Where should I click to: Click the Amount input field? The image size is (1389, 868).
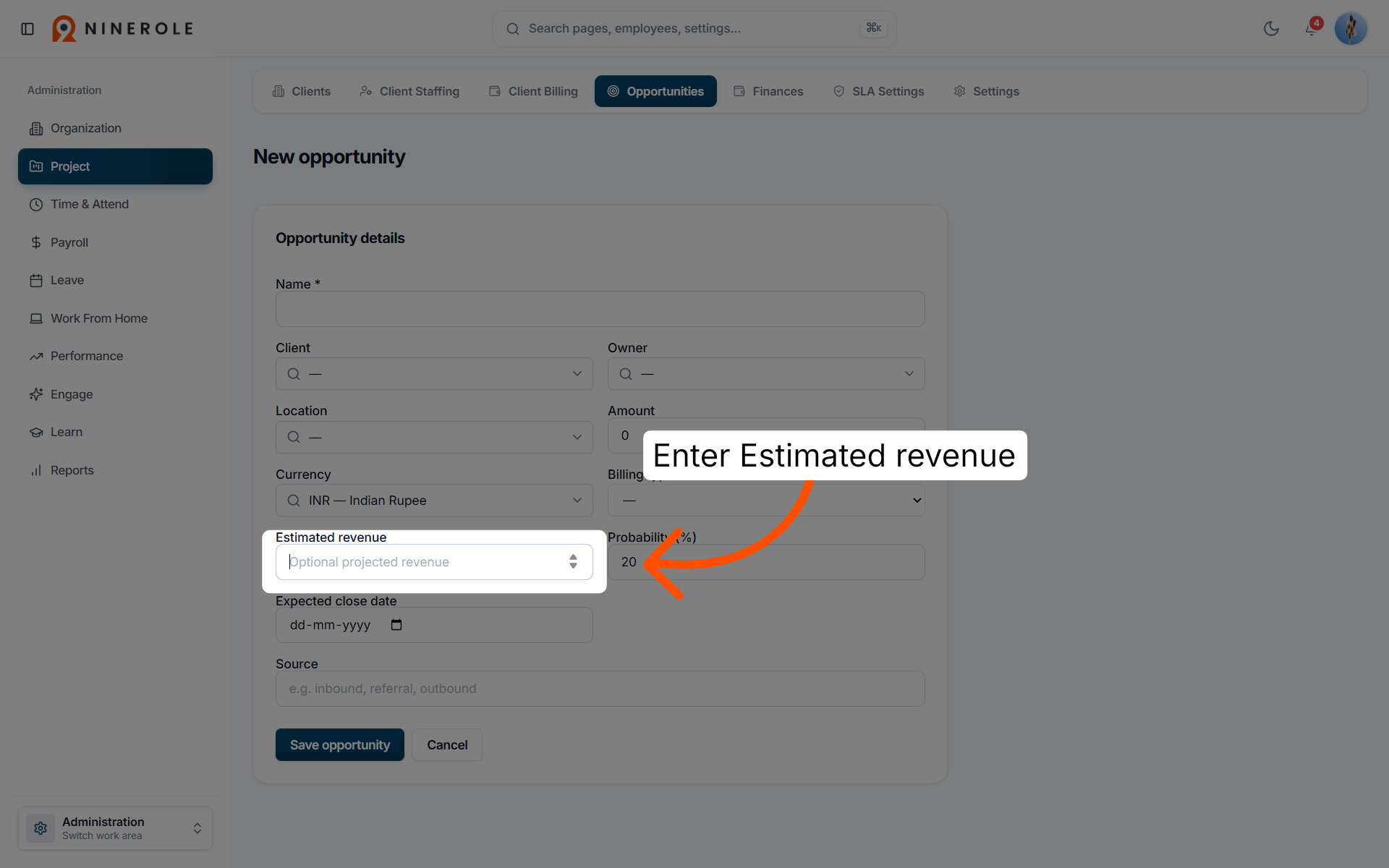766,435
